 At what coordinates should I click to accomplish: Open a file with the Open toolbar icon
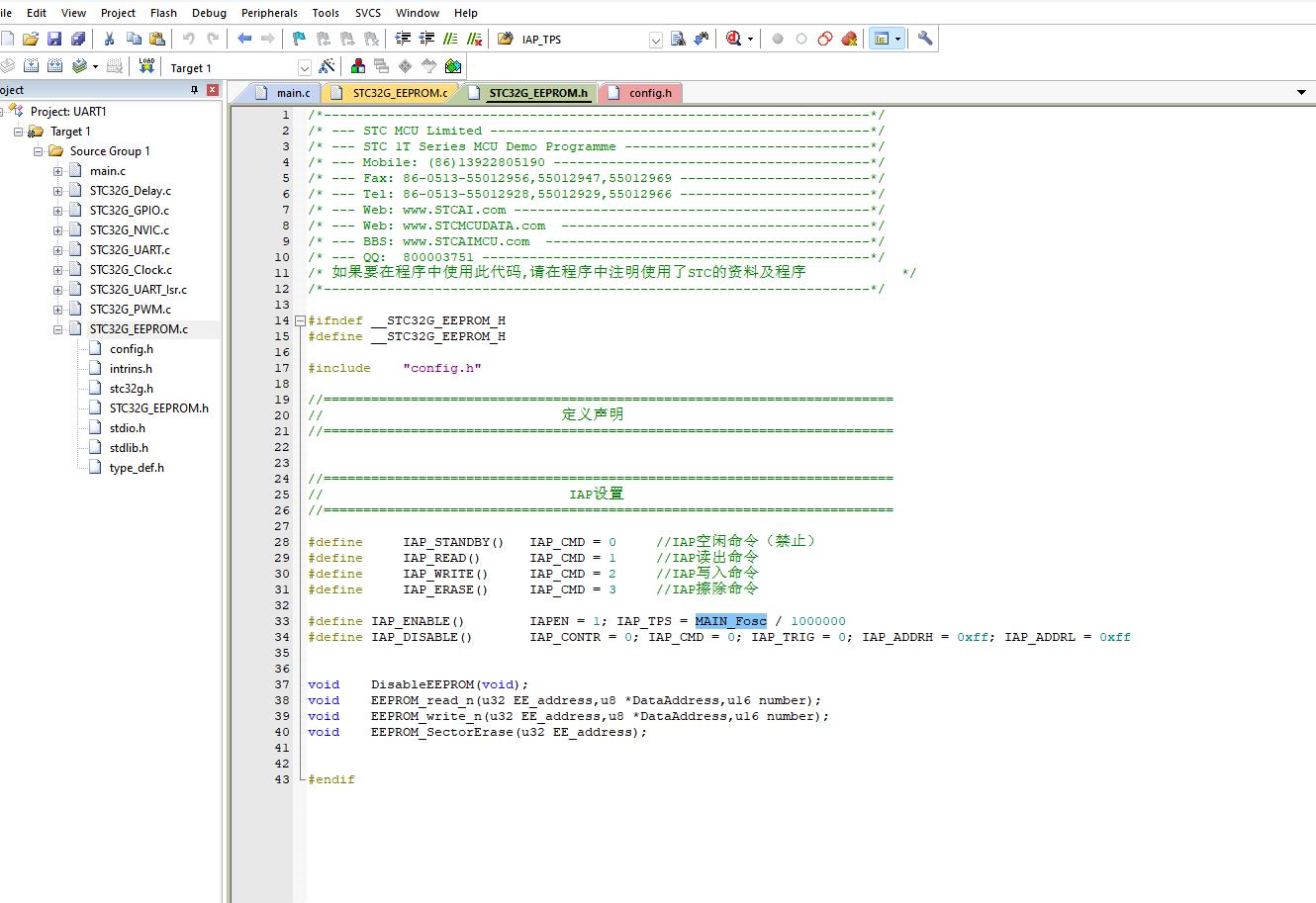(31, 39)
